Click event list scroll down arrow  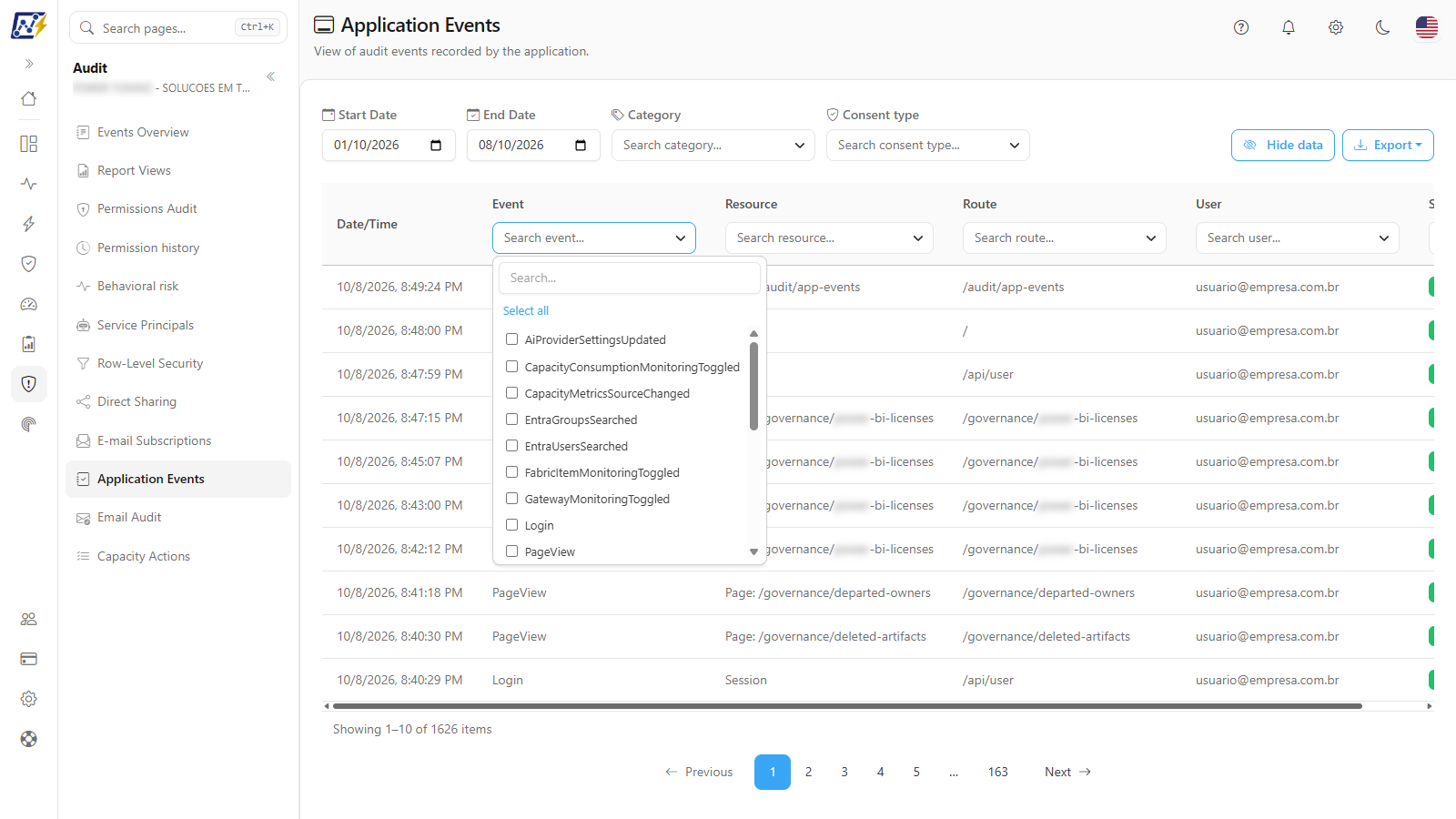[753, 551]
